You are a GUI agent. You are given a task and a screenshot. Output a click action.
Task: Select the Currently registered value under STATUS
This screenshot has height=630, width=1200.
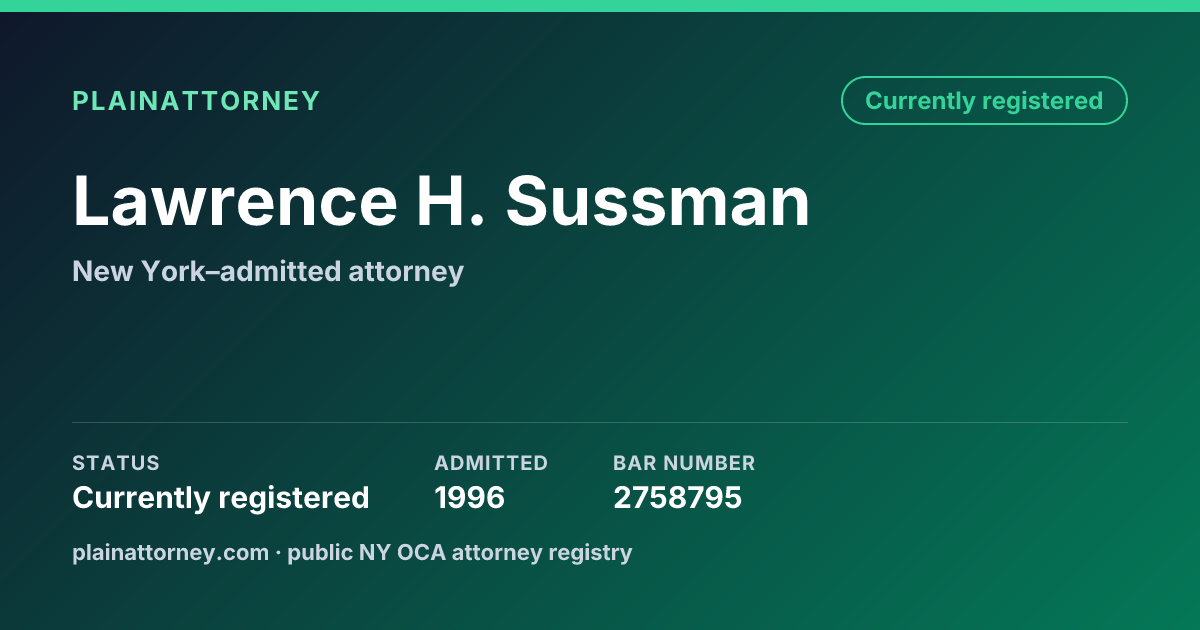coord(221,497)
